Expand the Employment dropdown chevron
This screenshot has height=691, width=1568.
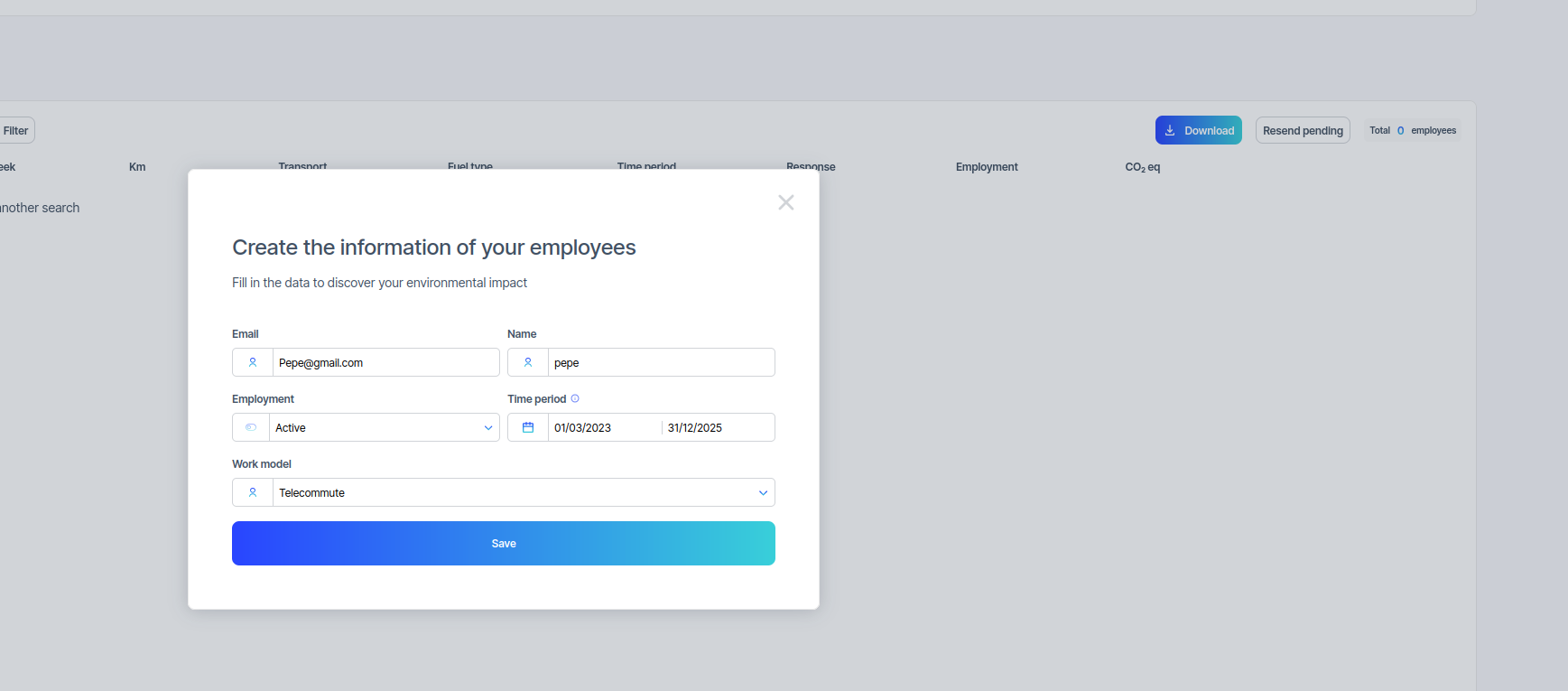pyautogui.click(x=488, y=428)
